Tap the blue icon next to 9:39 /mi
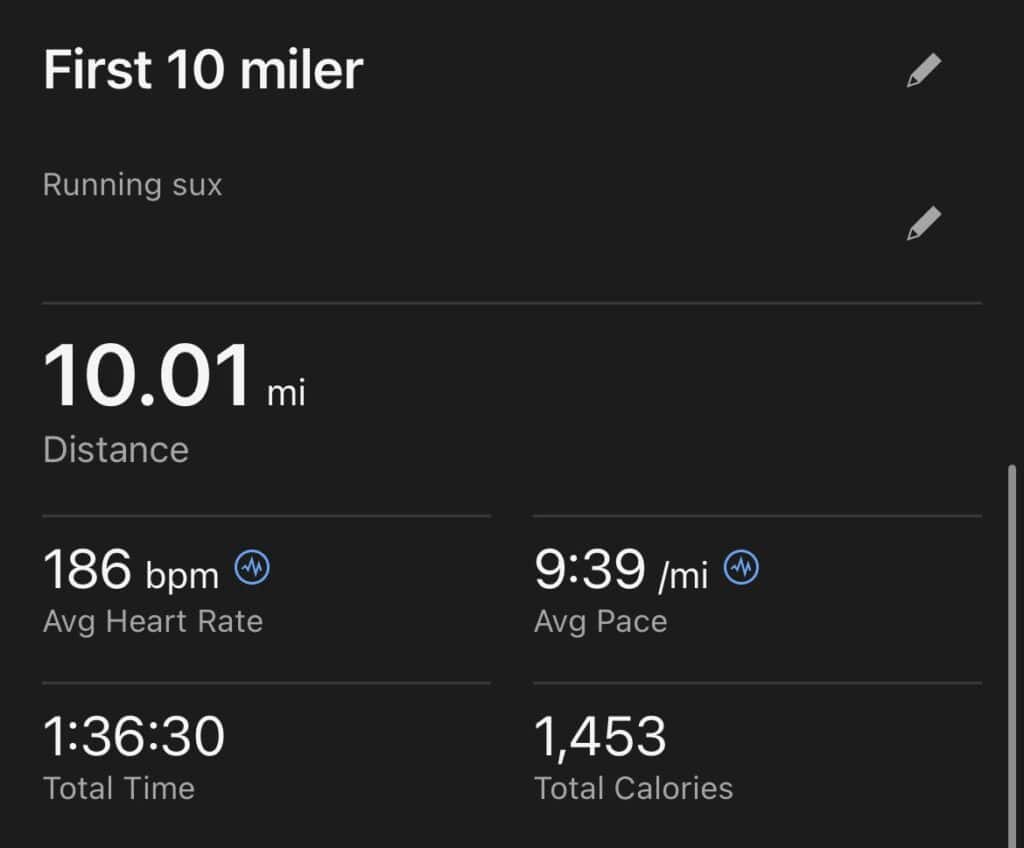Image resolution: width=1024 pixels, height=848 pixels. (741, 568)
